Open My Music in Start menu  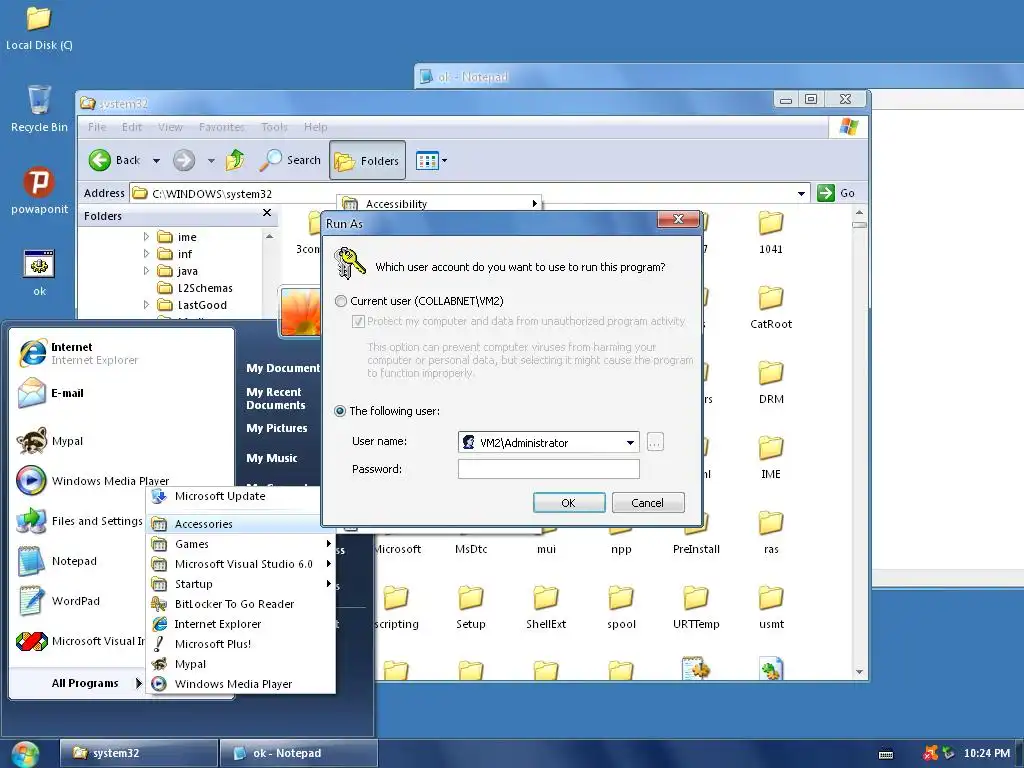[272, 458]
